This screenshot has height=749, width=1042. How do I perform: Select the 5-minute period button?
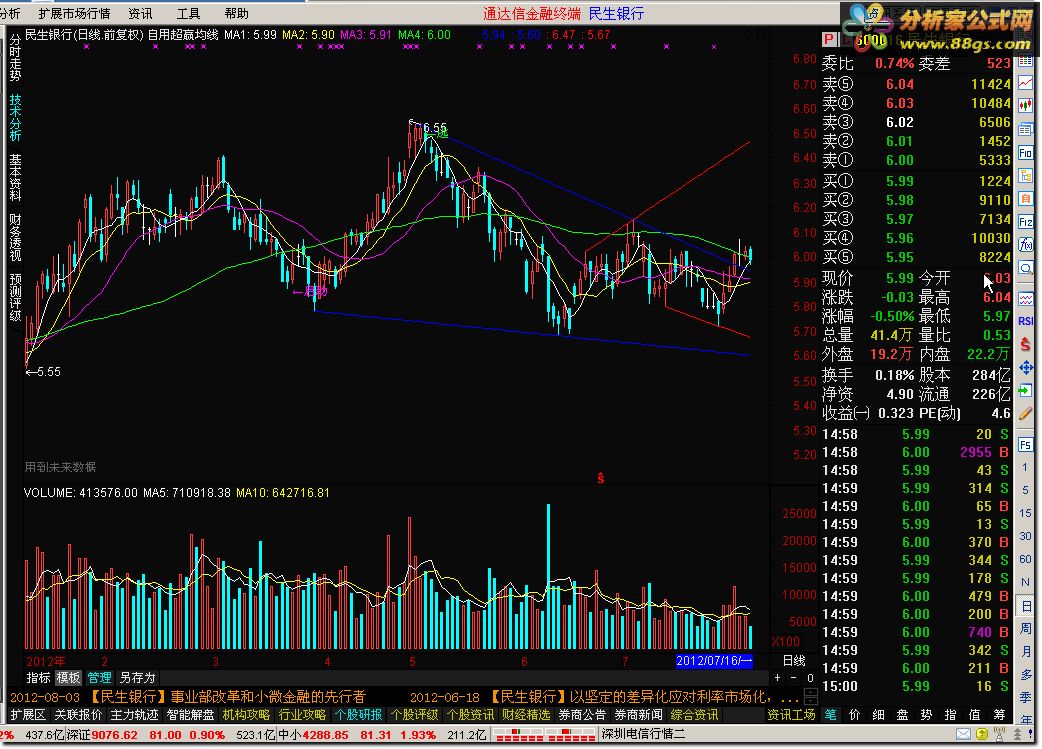coord(1026,490)
